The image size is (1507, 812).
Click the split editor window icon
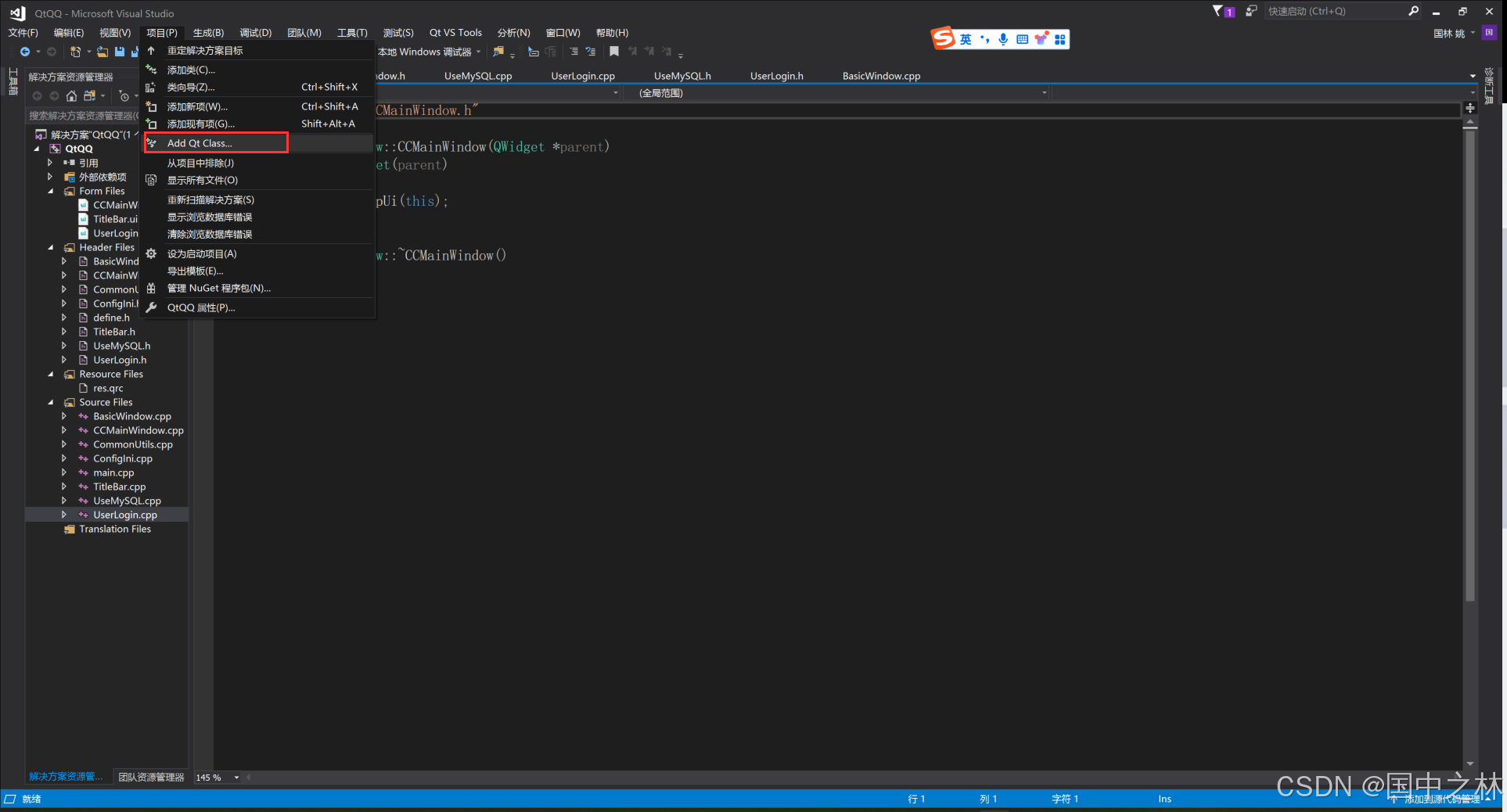1470,108
